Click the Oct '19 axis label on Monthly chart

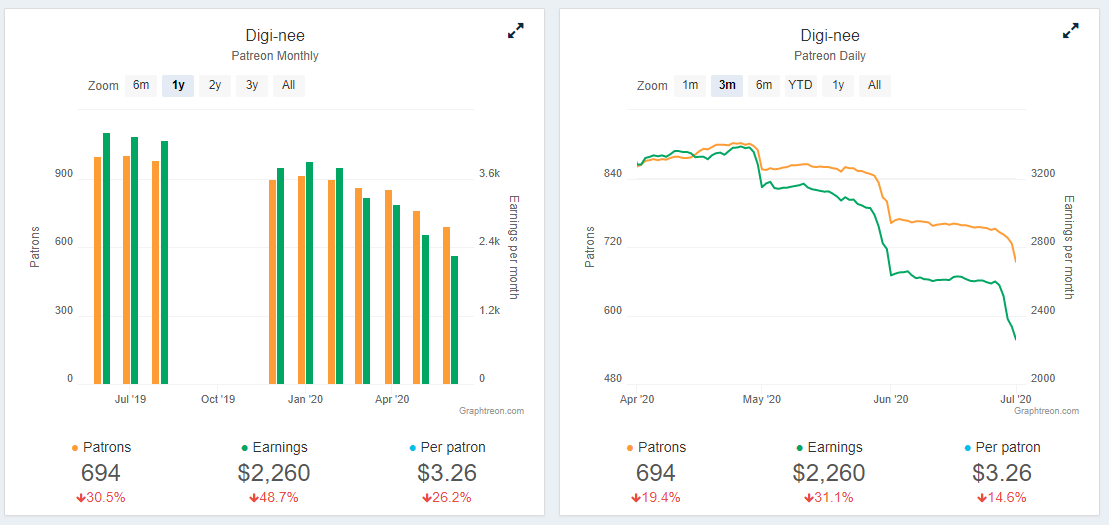click(x=218, y=400)
